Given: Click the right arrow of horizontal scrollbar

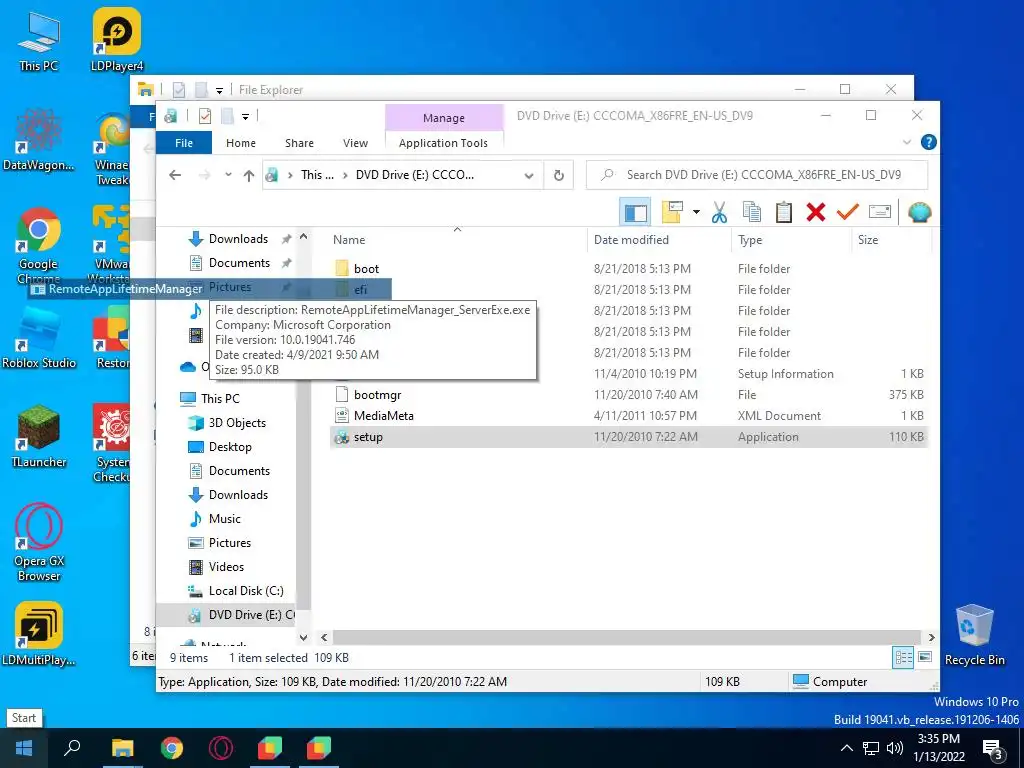Looking at the screenshot, I should point(931,637).
